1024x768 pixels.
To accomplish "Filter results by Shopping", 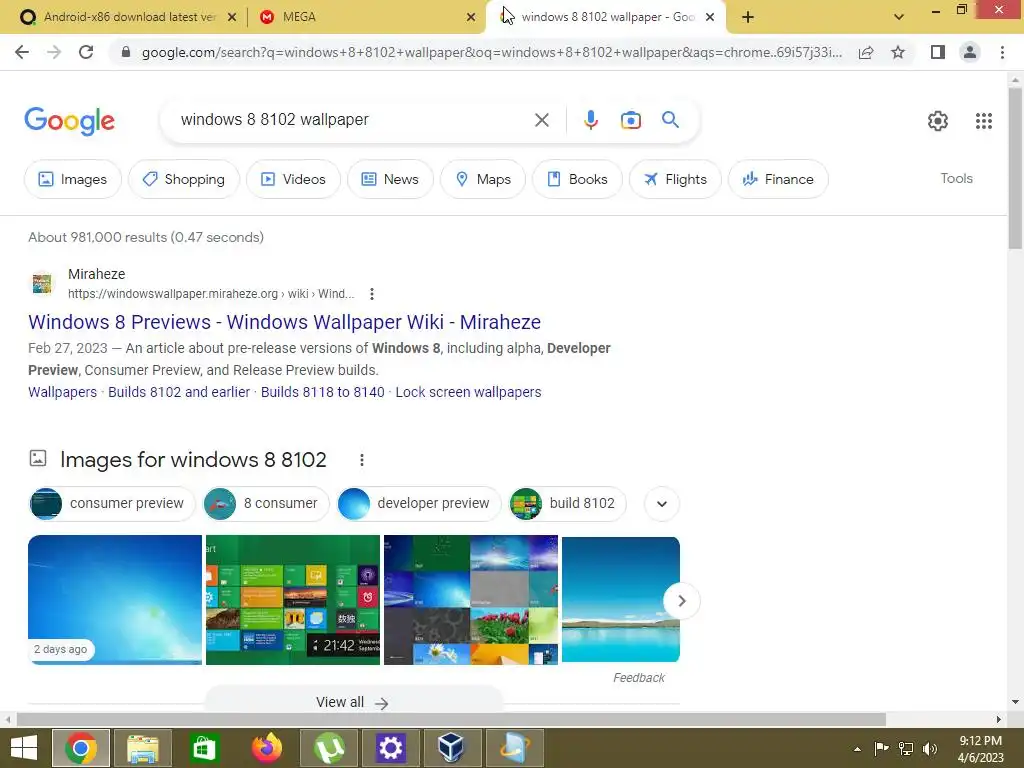I will (184, 179).
